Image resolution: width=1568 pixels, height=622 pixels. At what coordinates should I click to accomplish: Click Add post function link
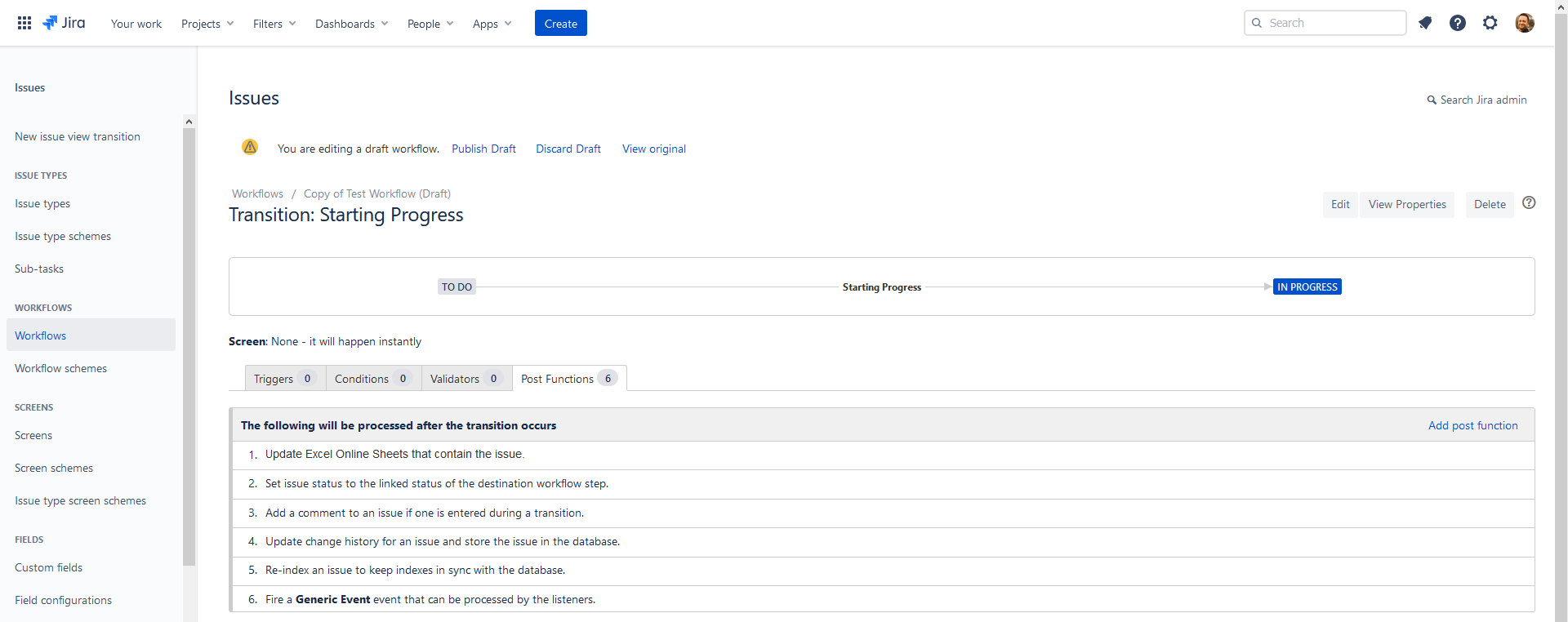[1472, 425]
